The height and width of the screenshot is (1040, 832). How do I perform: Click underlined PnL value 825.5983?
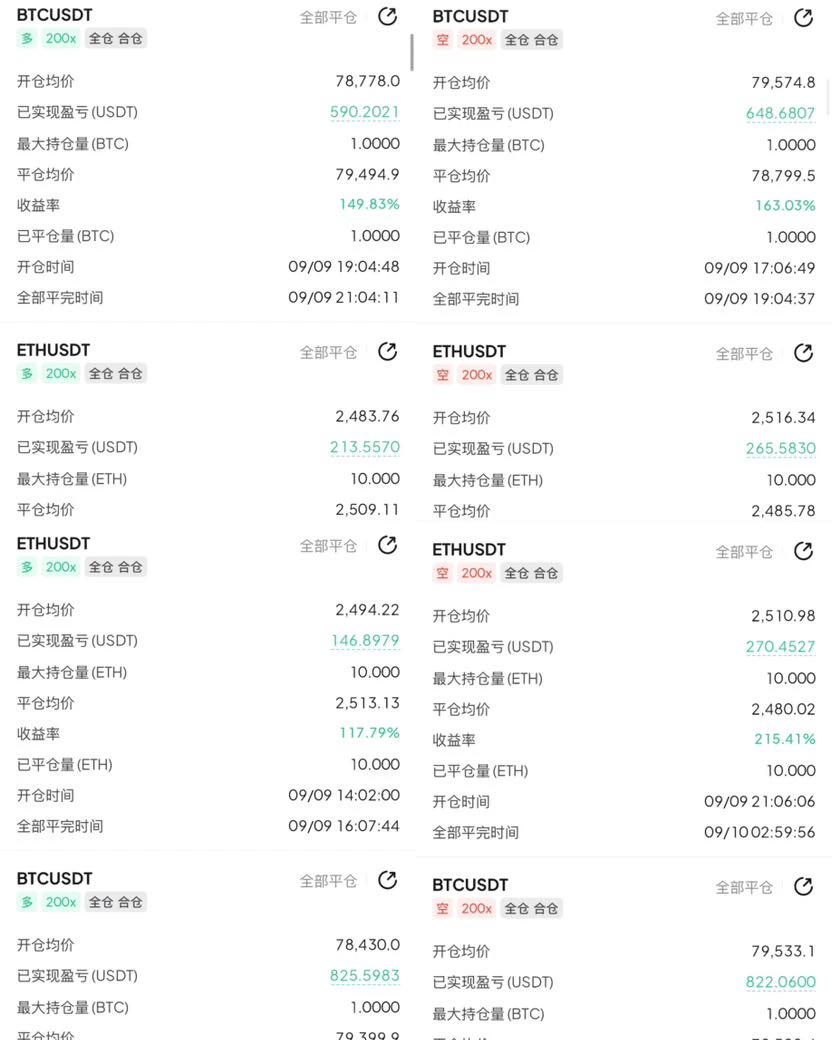(365, 976)
